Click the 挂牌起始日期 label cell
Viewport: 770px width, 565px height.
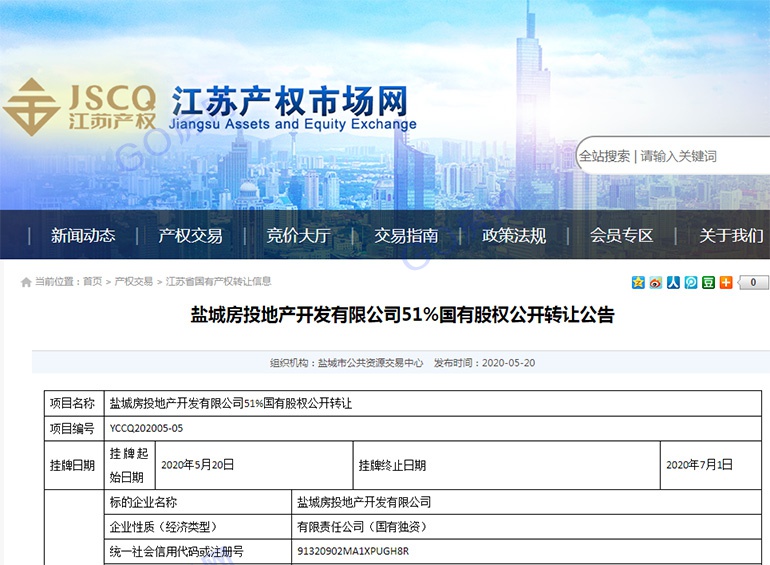pos(130,465)
